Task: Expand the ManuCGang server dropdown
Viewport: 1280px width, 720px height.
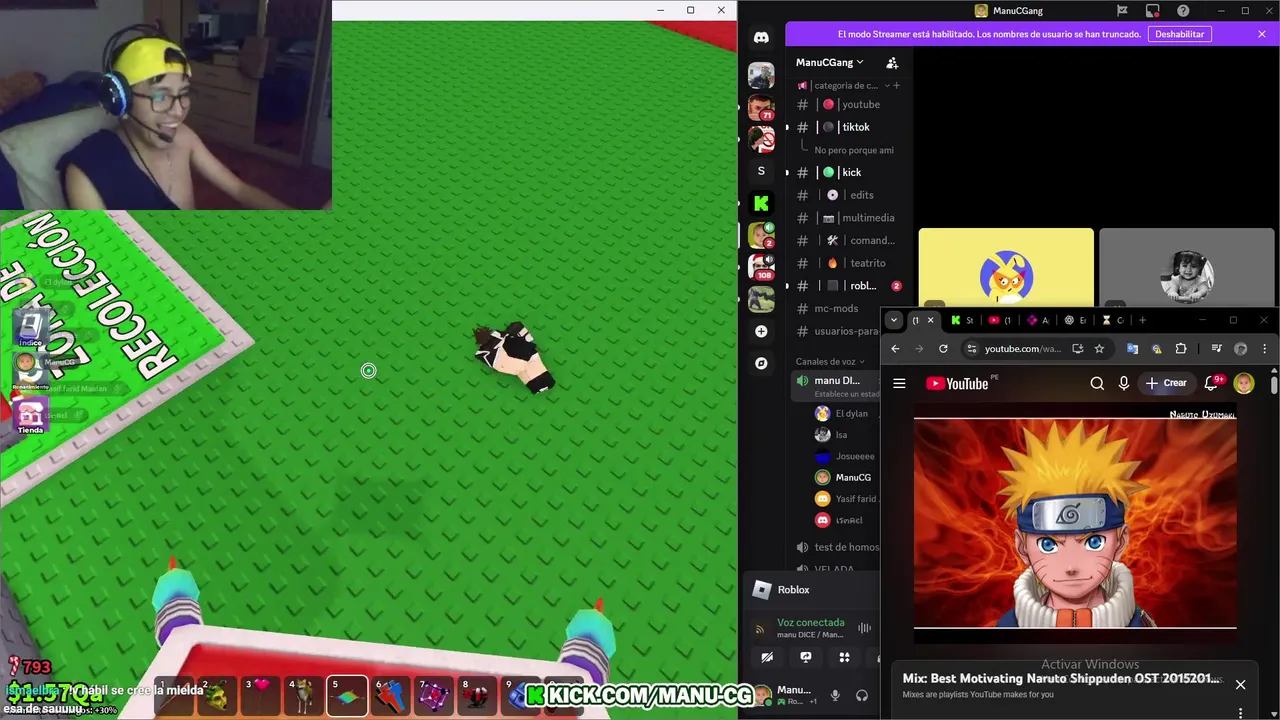Action: pyautogui.click(x=830, y=62)
